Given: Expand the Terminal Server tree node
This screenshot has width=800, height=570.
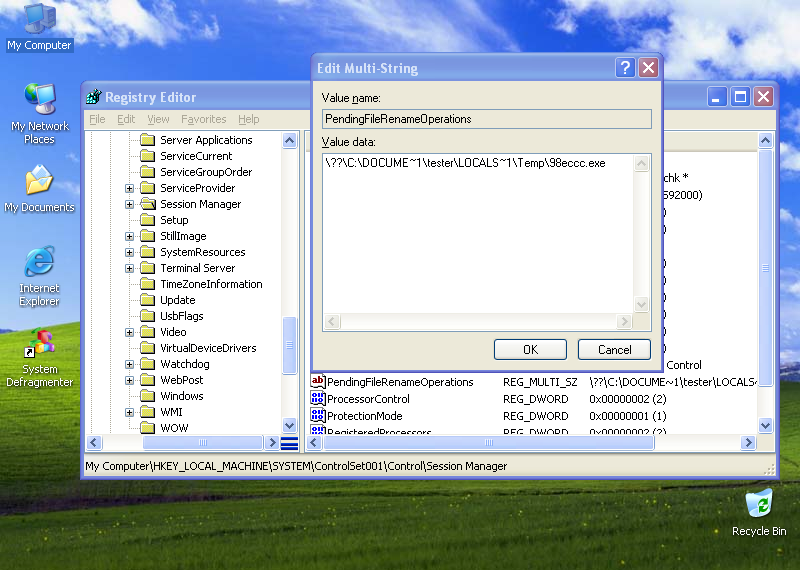Looking at the screenshot, I should coord(130,268).
